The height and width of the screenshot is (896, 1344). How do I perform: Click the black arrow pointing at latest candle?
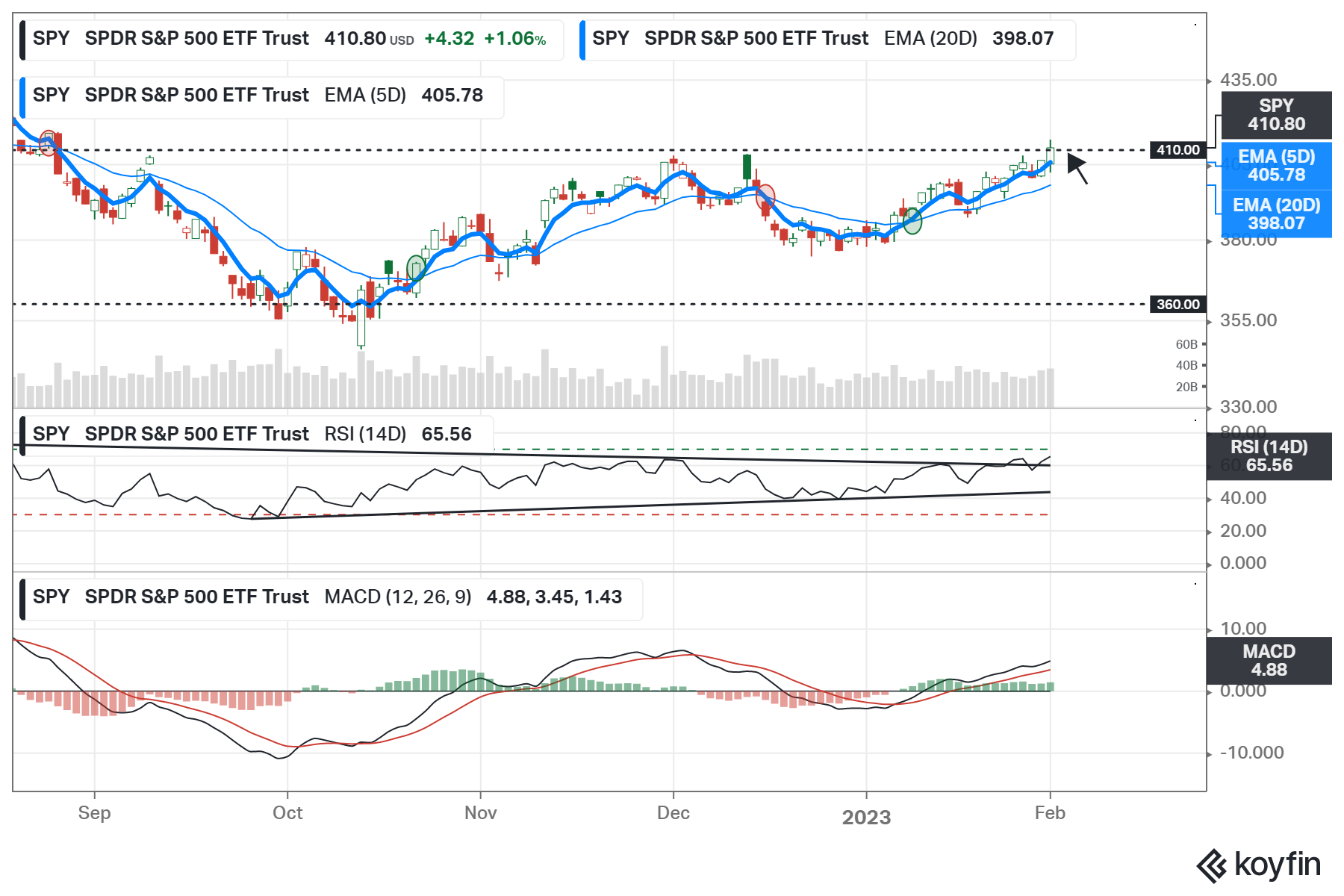click(1077, 167)
